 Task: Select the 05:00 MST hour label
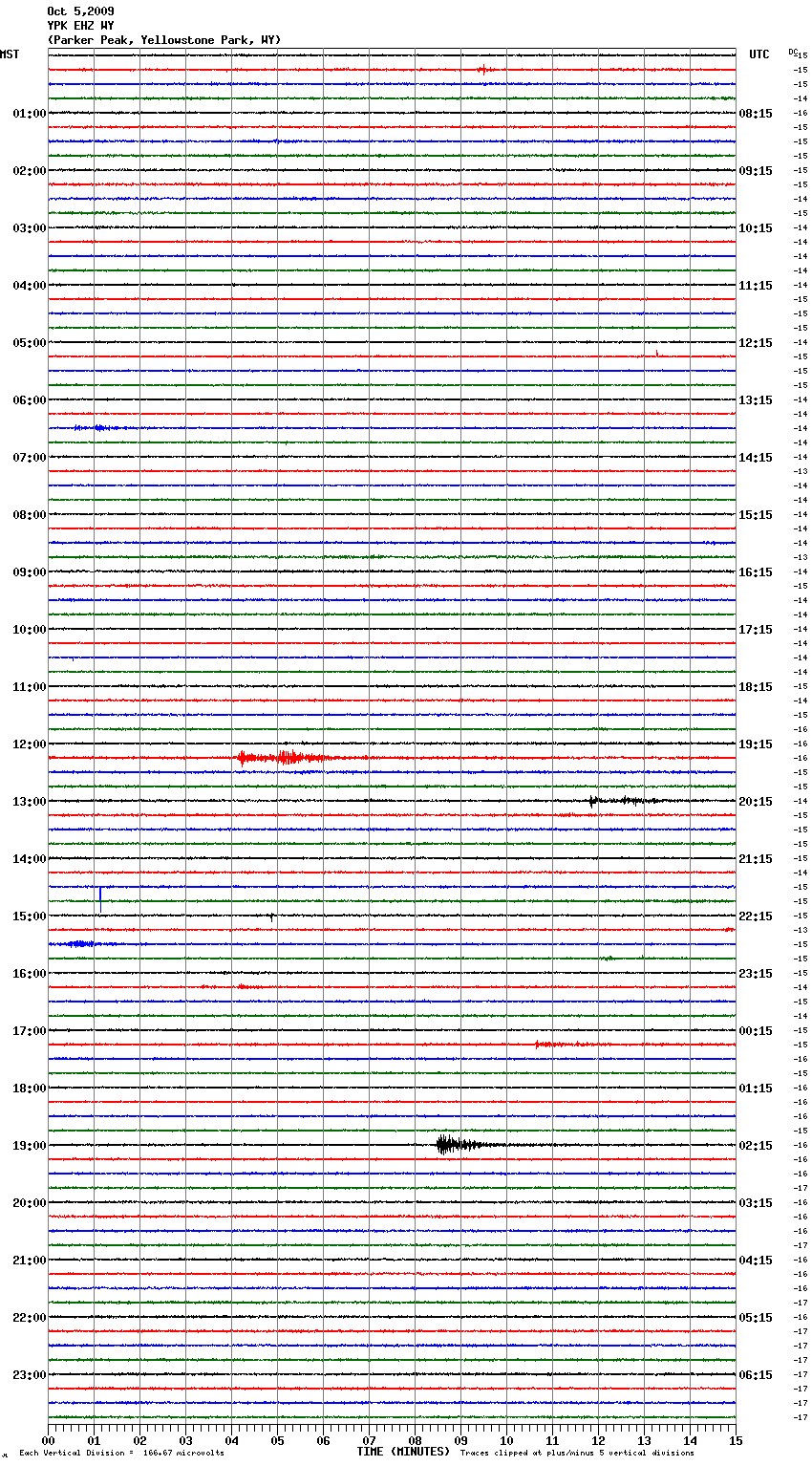(30, 343)
